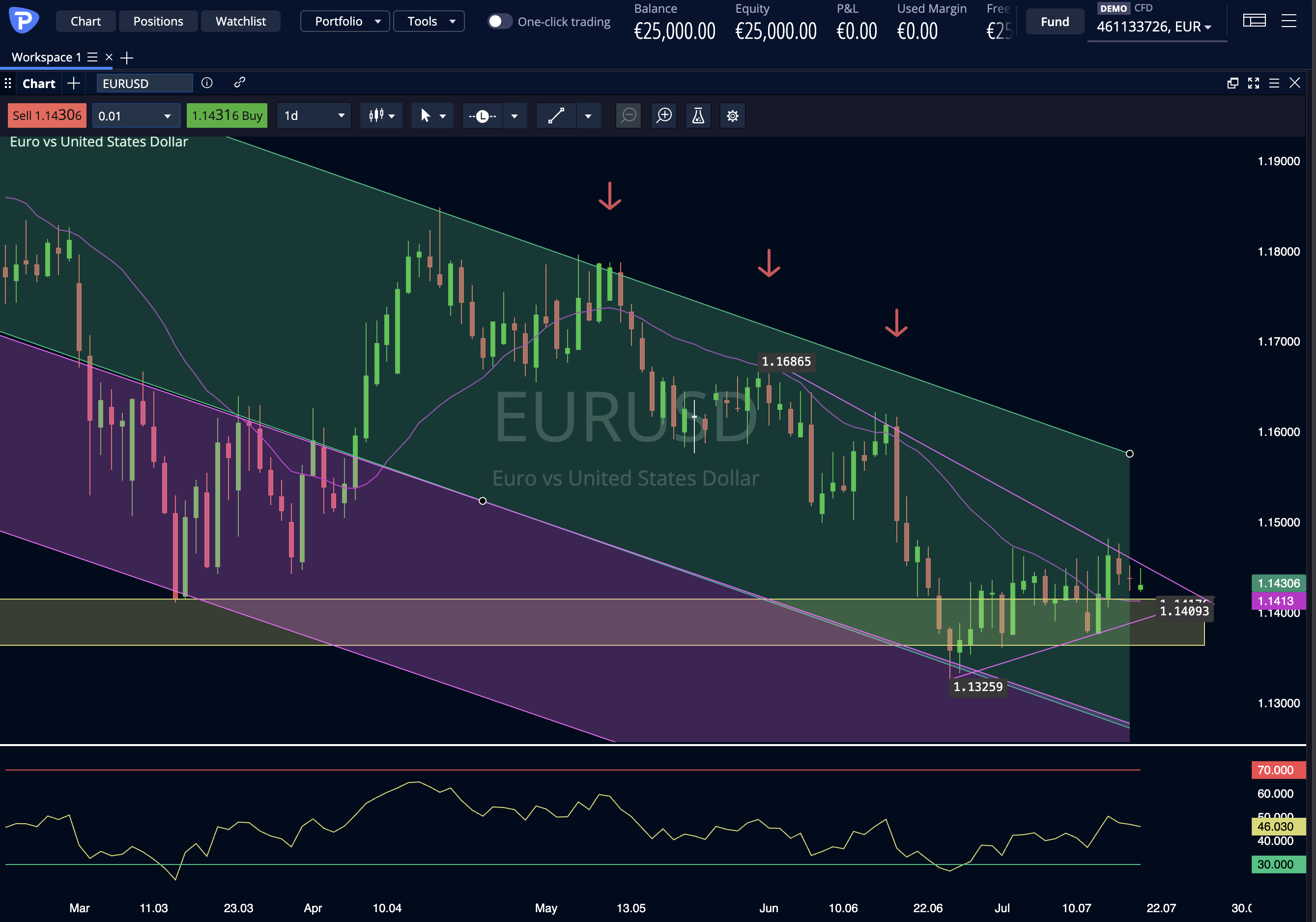Click the EURUSD symbol input field

coord(144,84)
